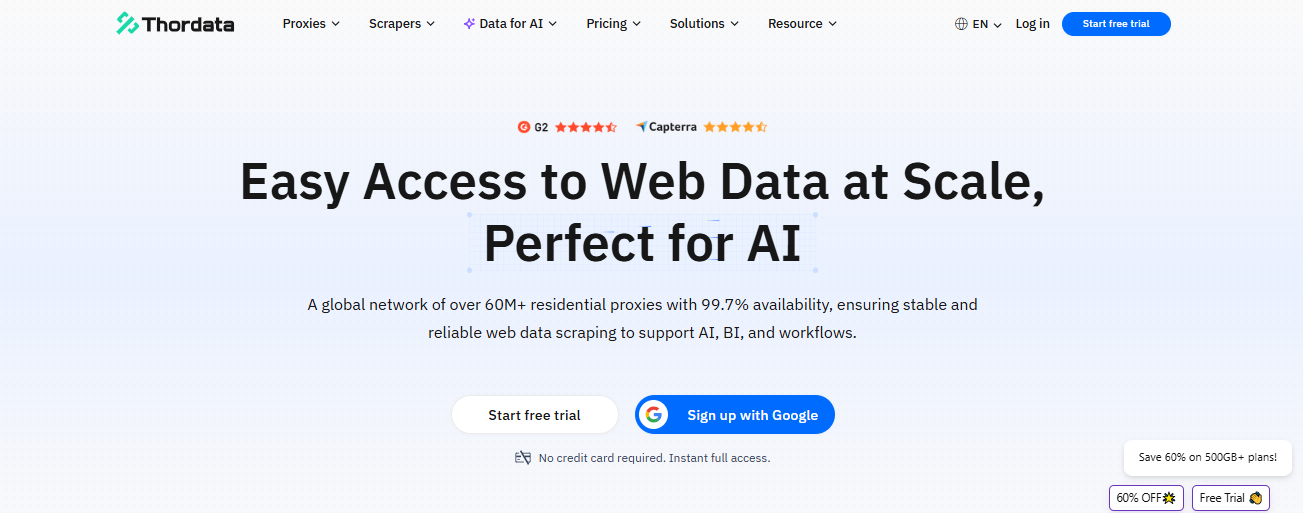Image resolution: width=1303 pixels, height=513 pixels.
Task: Open the Solutions menu
Action: [704, 24]
